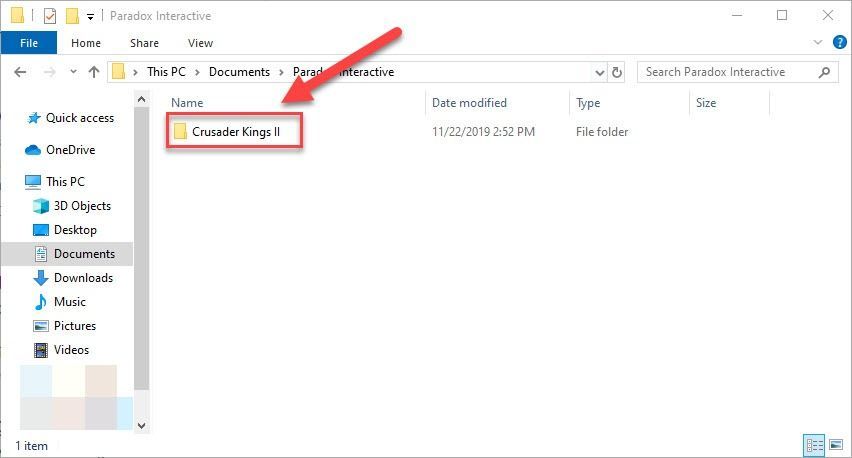Screen dimensions: 852x458
Task: Sort by Size column header
Action: tap(706, 103)
